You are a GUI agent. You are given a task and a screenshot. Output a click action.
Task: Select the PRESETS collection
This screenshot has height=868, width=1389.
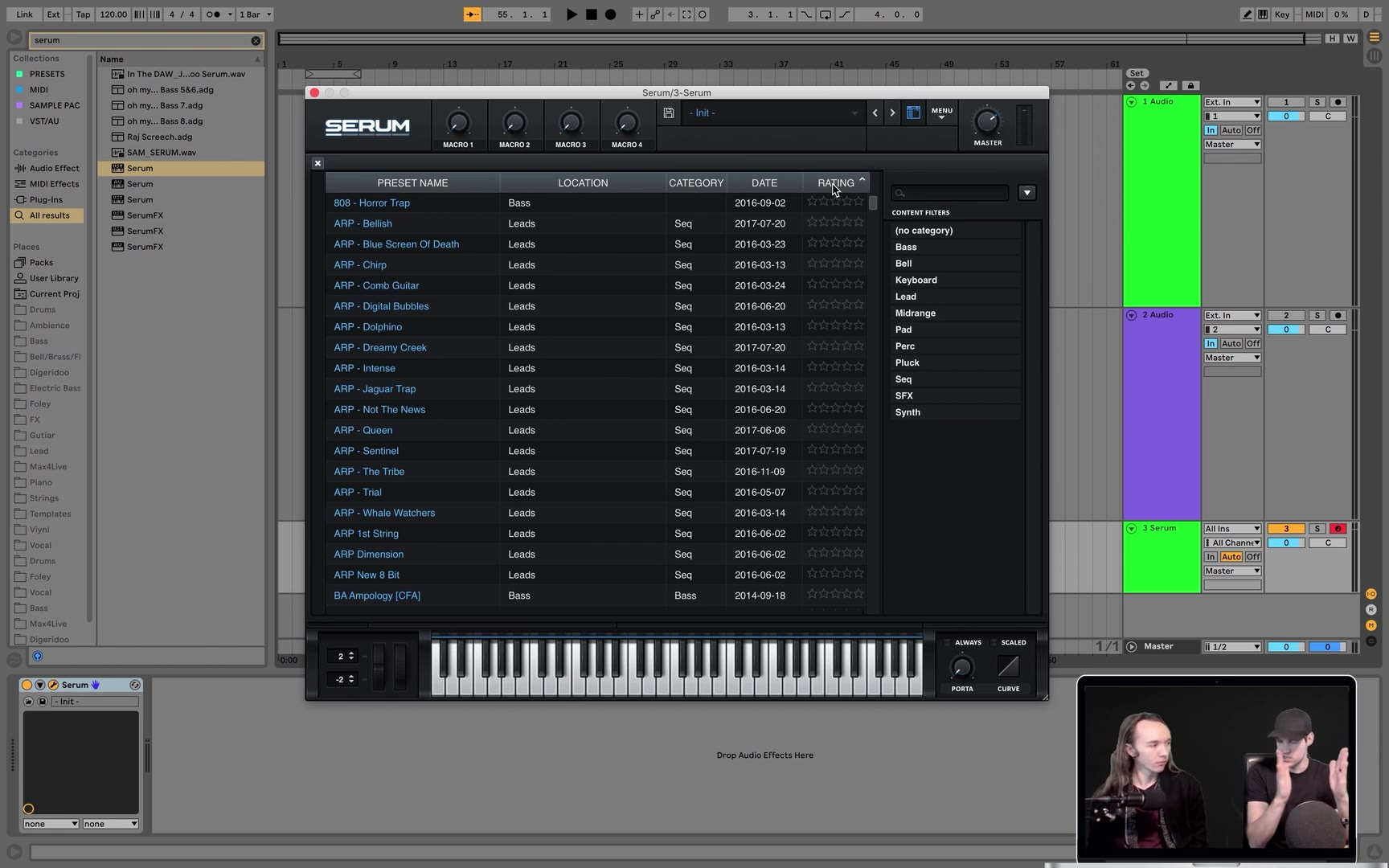(x=47, y=74)
